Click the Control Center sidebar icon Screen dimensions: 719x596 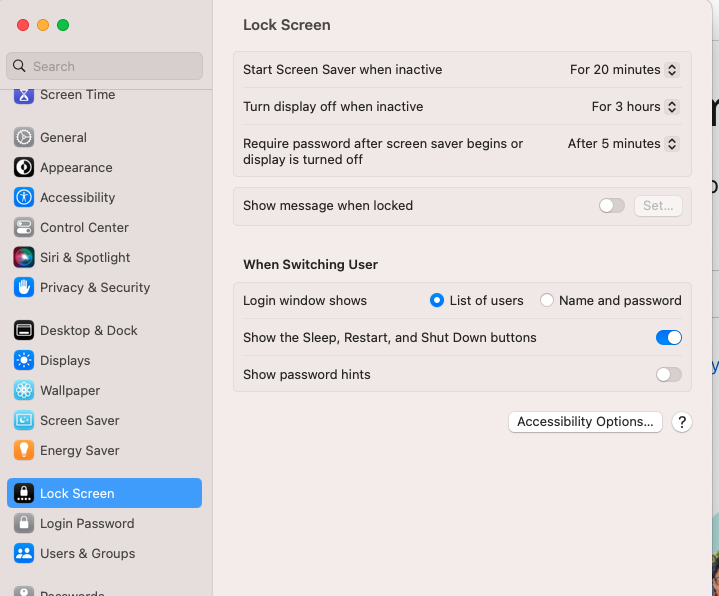(24, 228)
